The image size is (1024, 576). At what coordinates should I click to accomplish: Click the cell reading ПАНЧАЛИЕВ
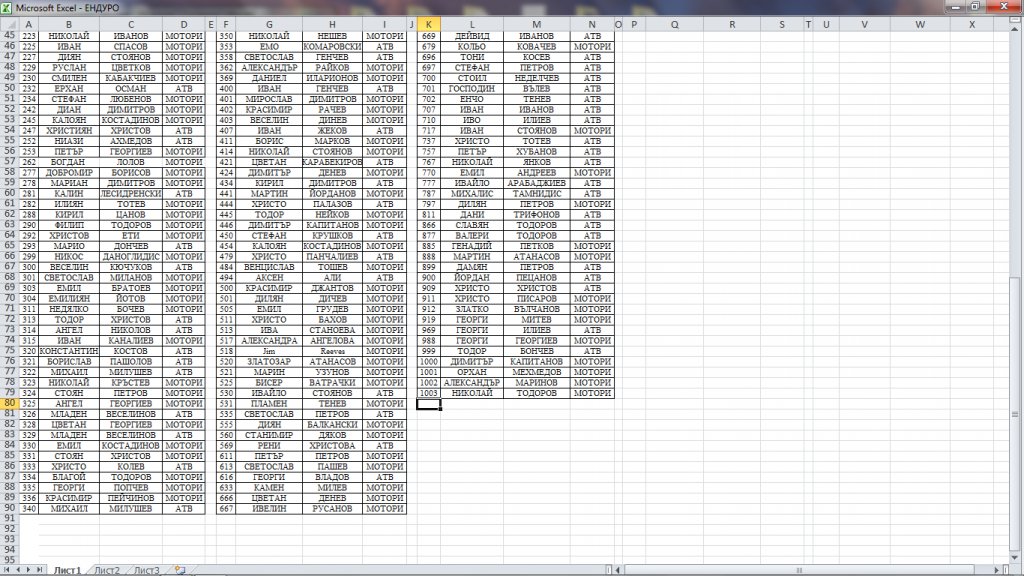pos(332,257)
